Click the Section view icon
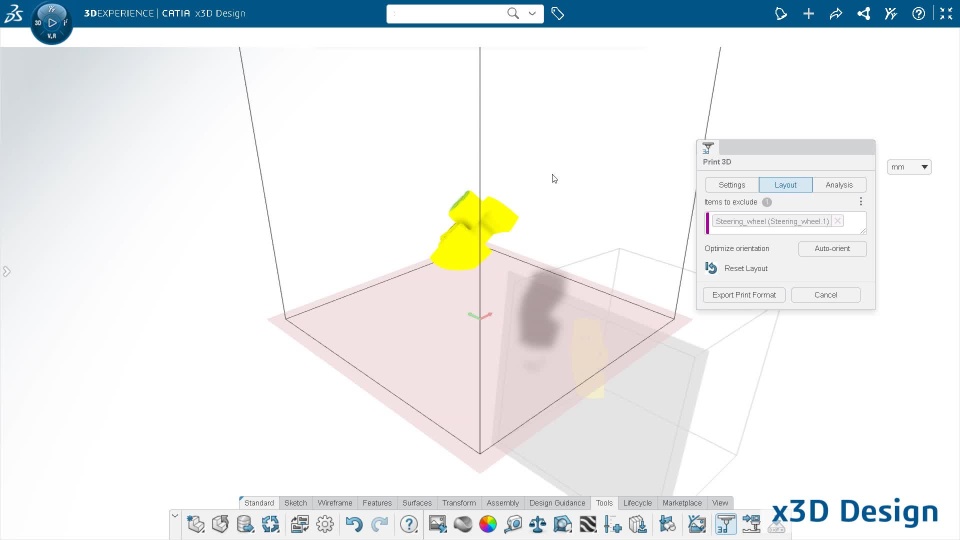 coord(563,524)
